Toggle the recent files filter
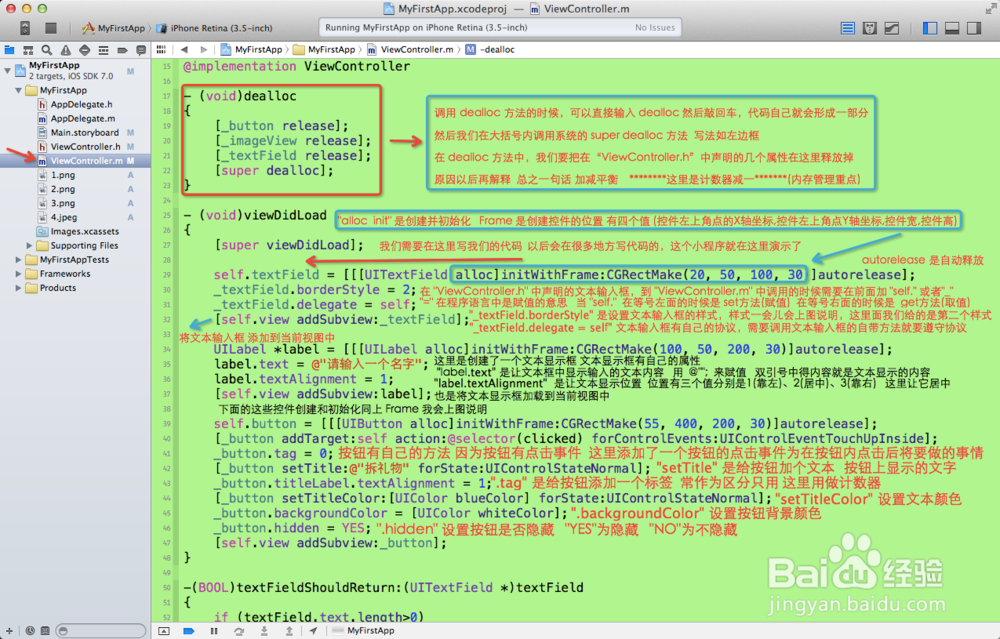The image size is (1000, 639). (x=30, y=631)
